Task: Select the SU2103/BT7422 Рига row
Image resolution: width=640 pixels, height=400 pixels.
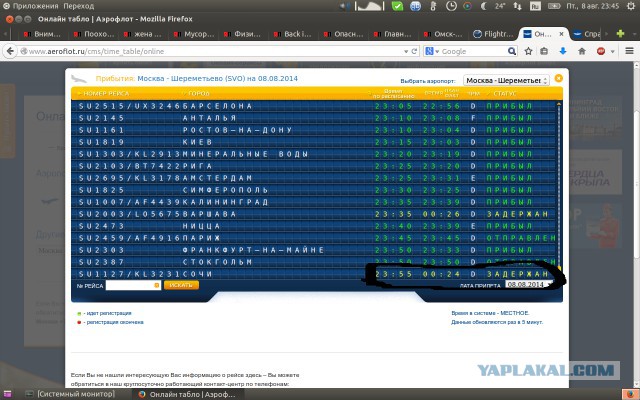Action: (313, 166)
